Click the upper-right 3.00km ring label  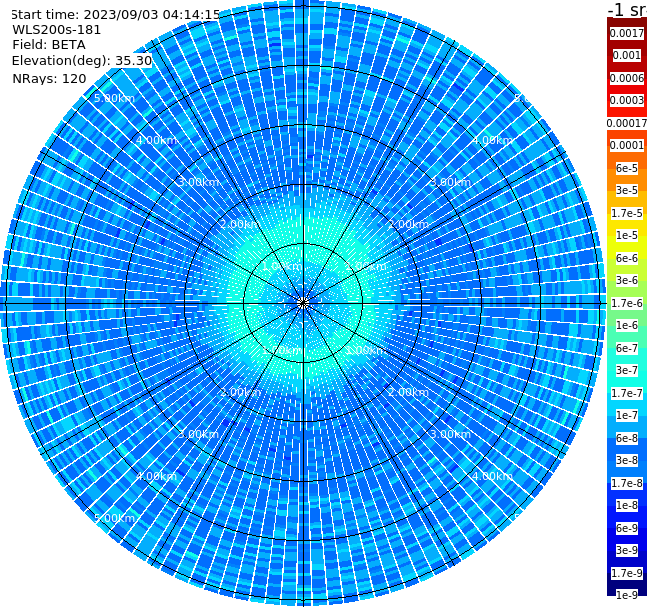pyautogui.click(x=450, y=182)
